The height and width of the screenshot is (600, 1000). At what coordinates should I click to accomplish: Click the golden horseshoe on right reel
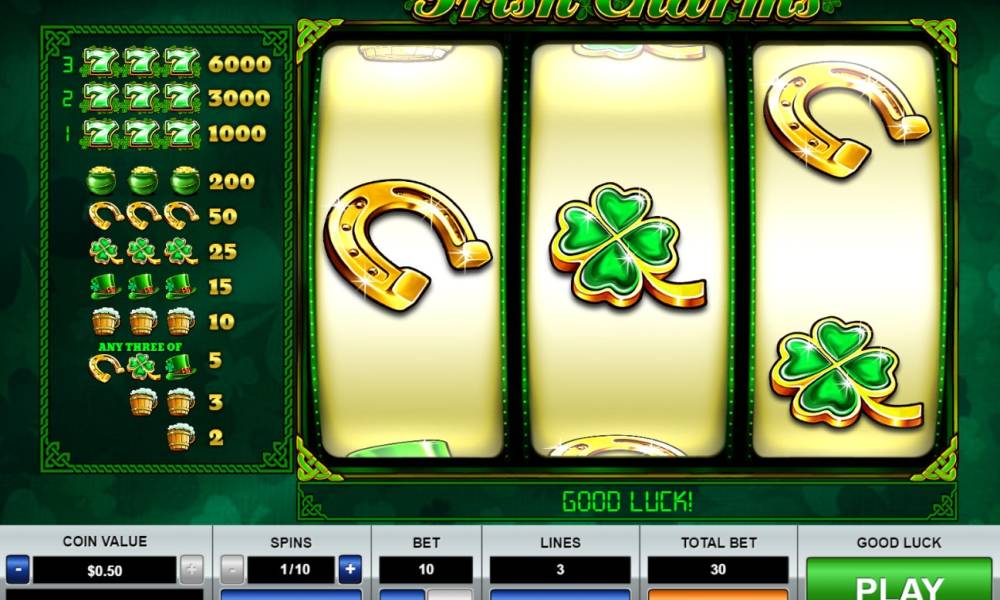846,119
